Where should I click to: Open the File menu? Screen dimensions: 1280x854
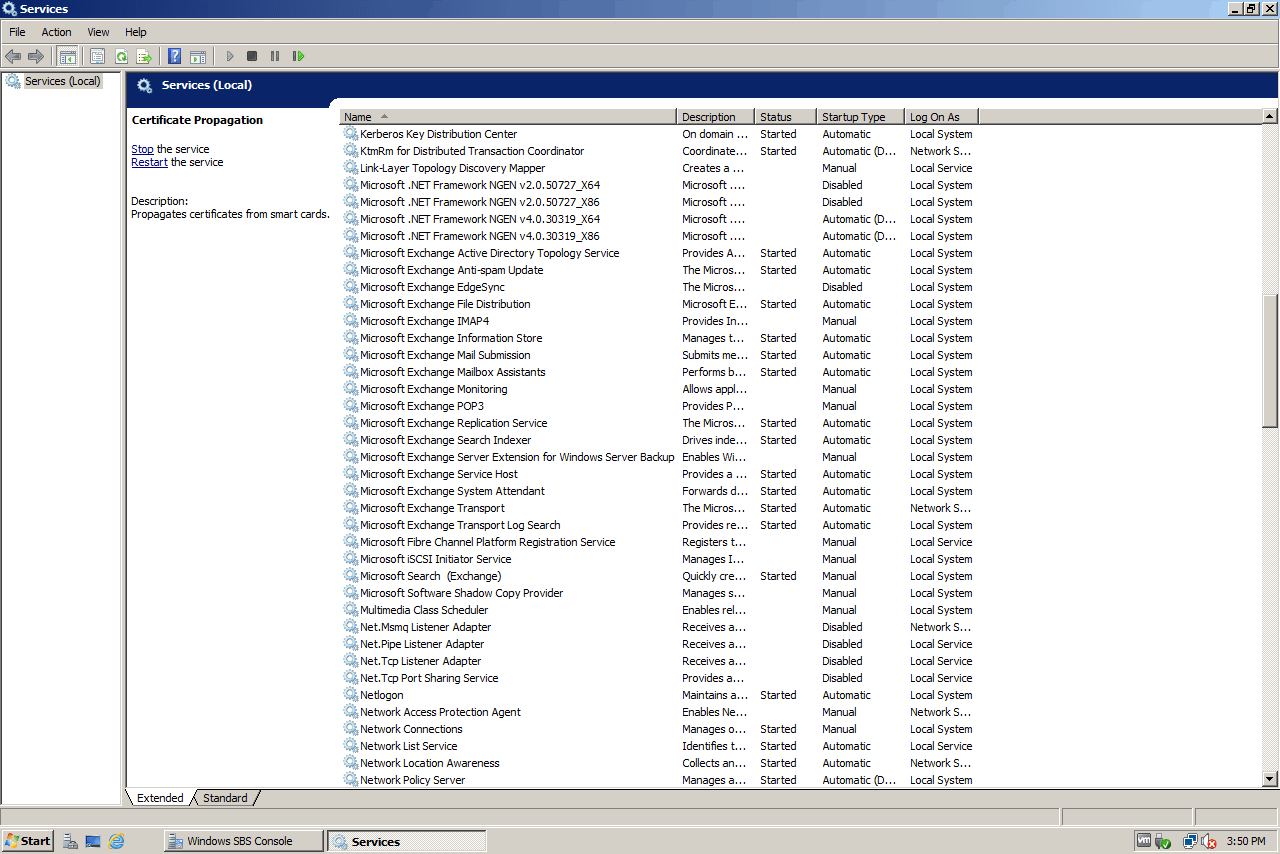point(18,32)
